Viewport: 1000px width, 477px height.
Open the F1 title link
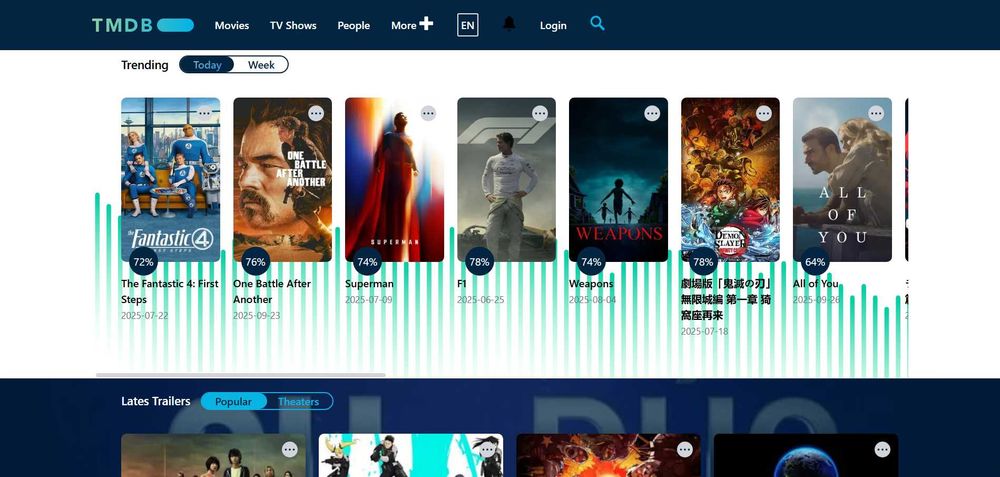[x=462, y=284]
